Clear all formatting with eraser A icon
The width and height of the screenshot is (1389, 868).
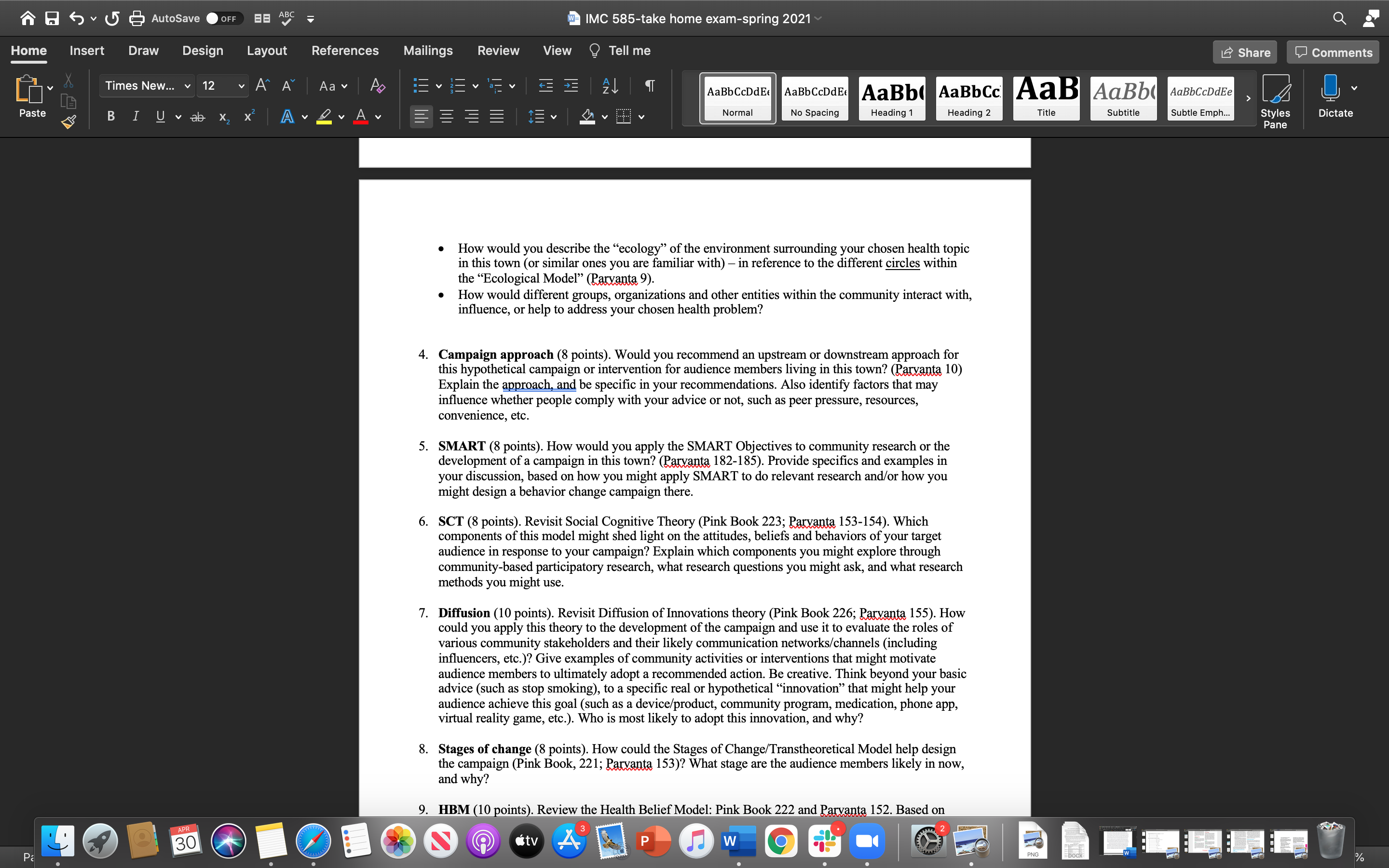377,85
